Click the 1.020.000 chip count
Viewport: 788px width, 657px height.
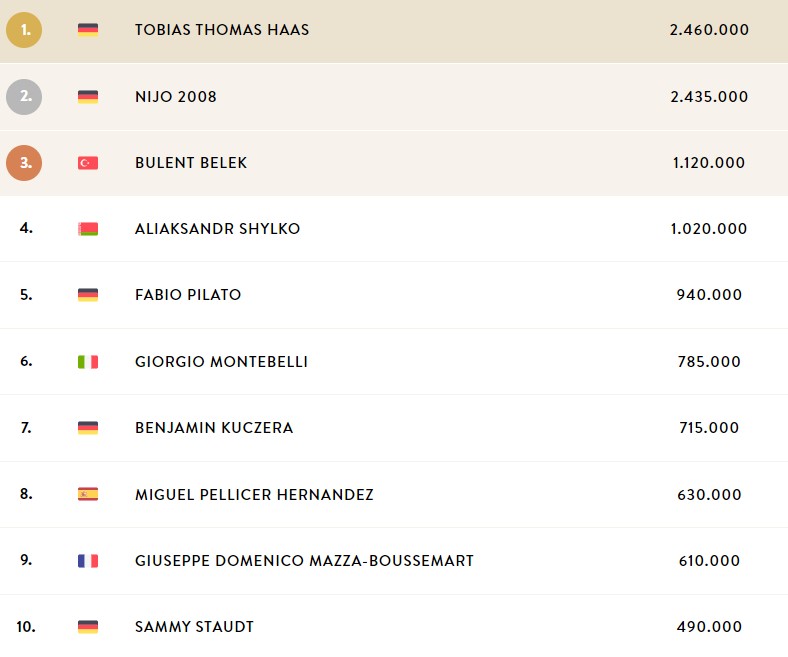coord(709,229)
